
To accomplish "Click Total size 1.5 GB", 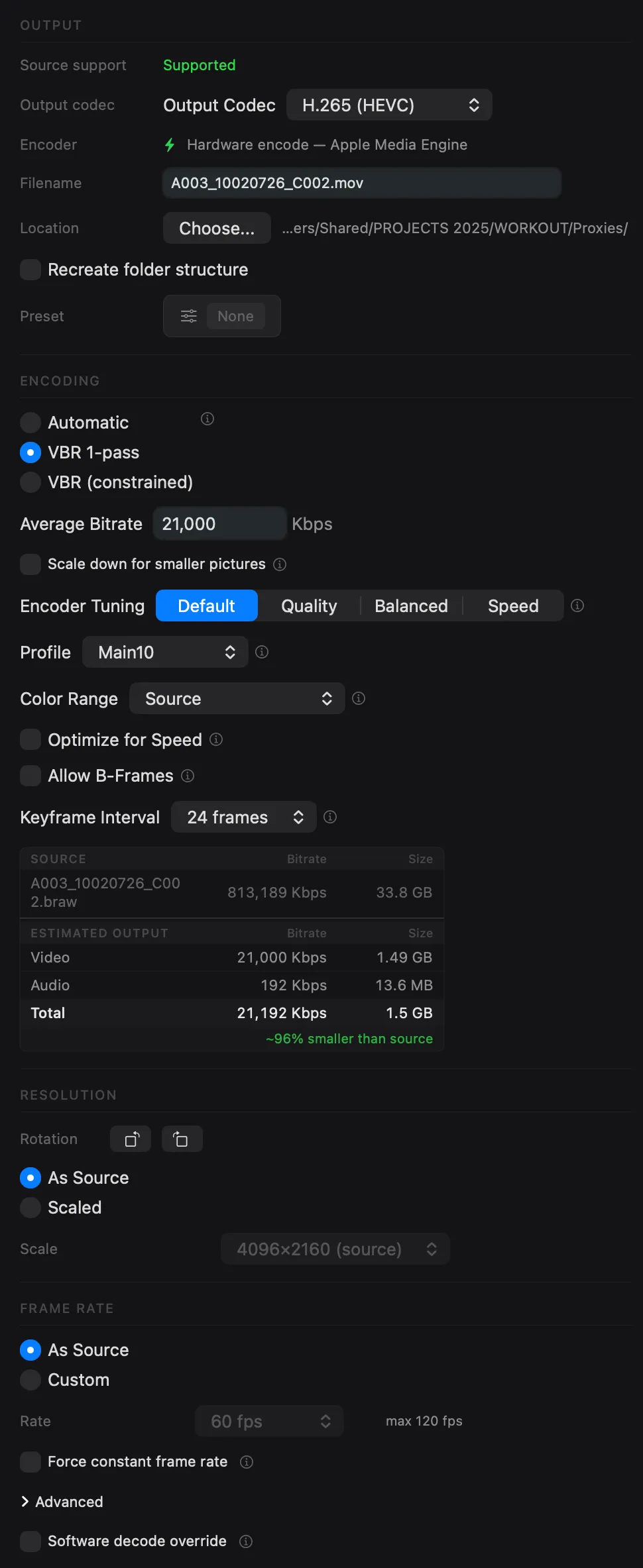I will [409, 1013].
